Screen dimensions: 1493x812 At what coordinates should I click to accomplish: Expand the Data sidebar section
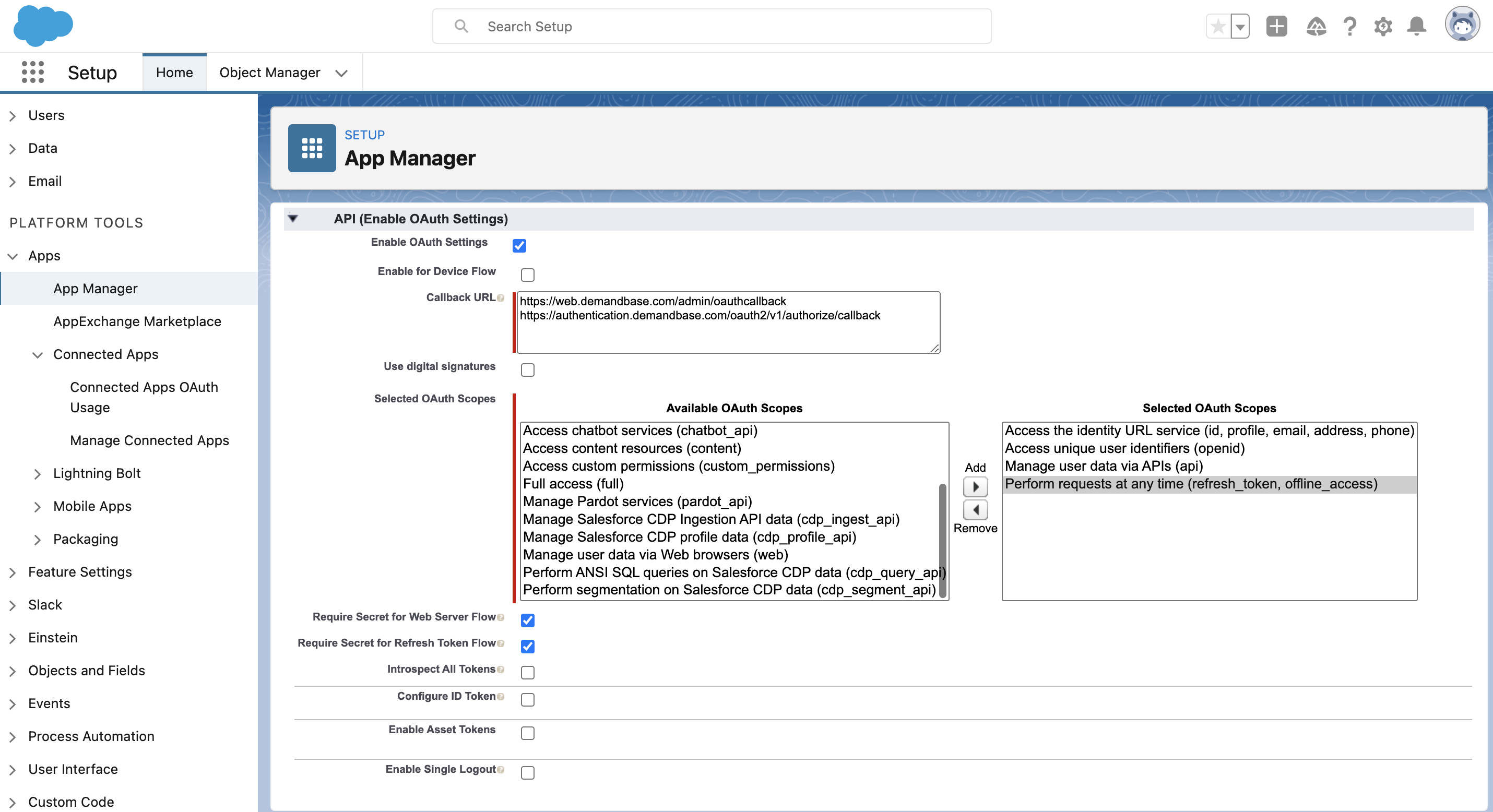coord(13,149)
